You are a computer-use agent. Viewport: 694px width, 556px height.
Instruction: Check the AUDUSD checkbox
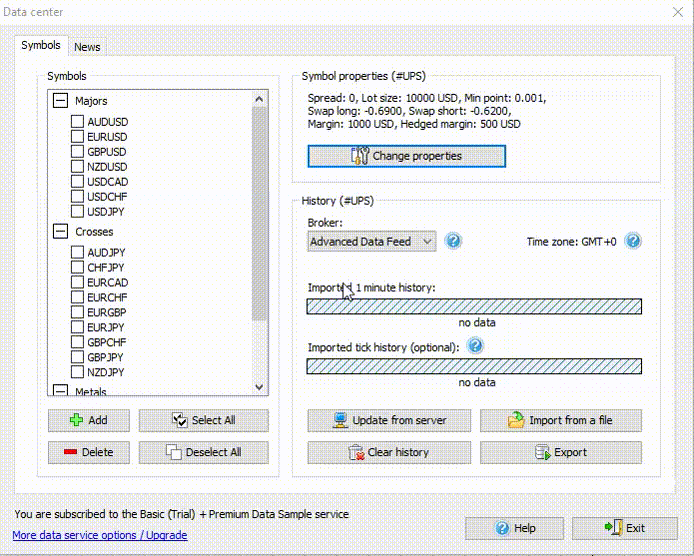[x=77, y=121]
